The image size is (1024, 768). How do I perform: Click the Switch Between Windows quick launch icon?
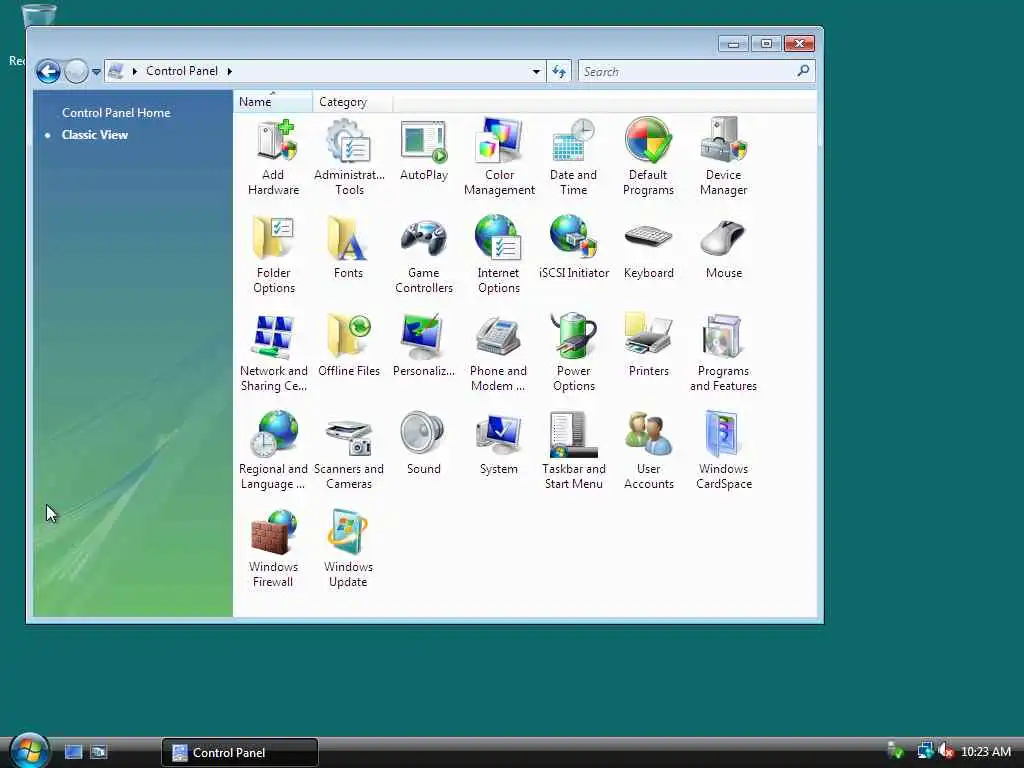click(x=99, y=752)
